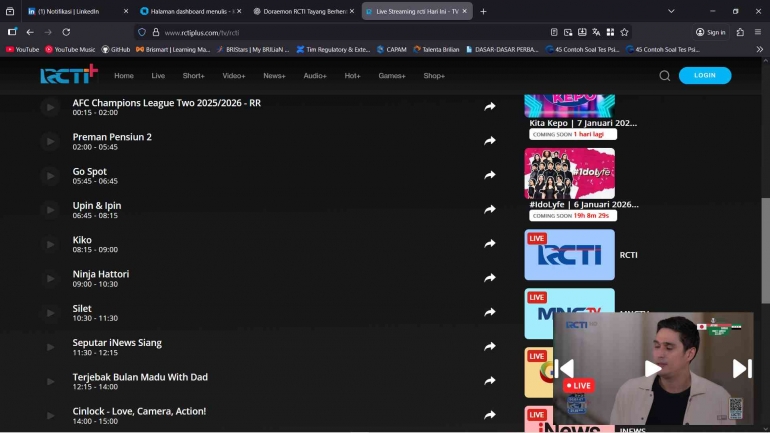
Task: Click the page vertical scrollbar
Action: coord(765,250)
